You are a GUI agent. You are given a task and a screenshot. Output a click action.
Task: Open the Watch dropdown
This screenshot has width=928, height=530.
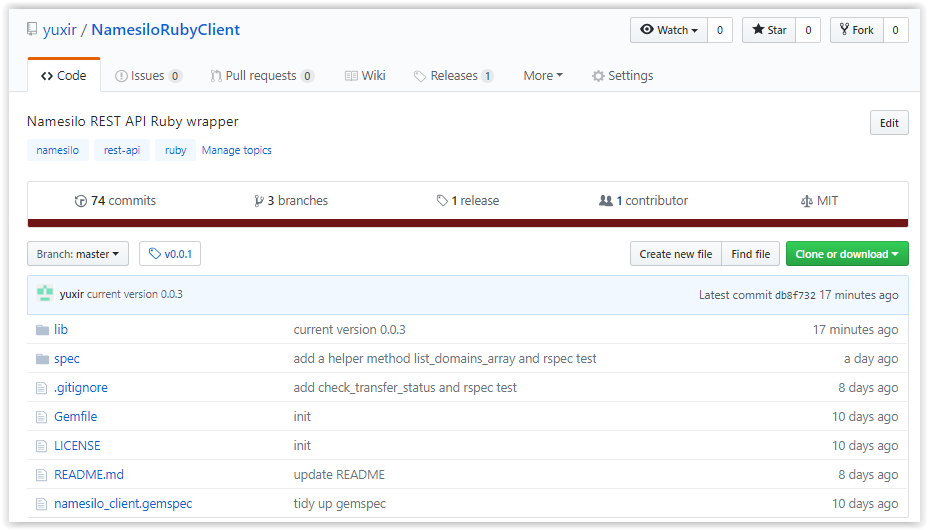click(x=669, y=30)
